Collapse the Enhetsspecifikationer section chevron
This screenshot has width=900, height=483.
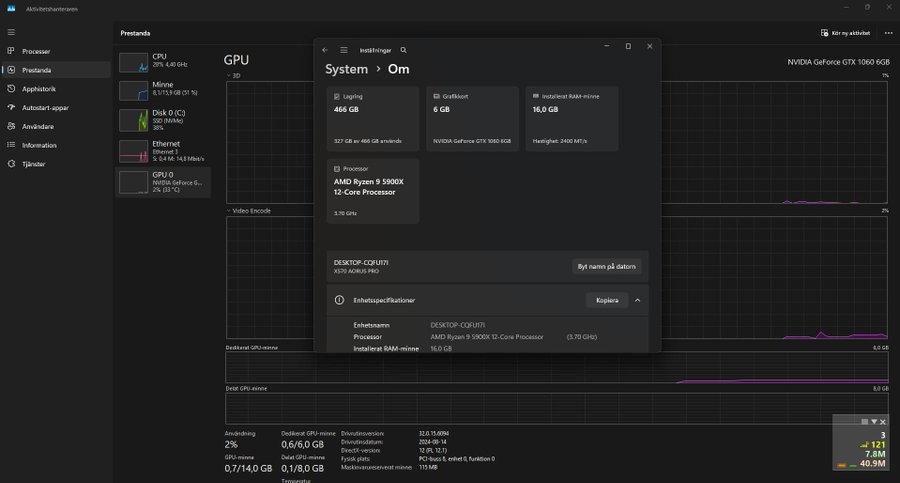[637, 300]
